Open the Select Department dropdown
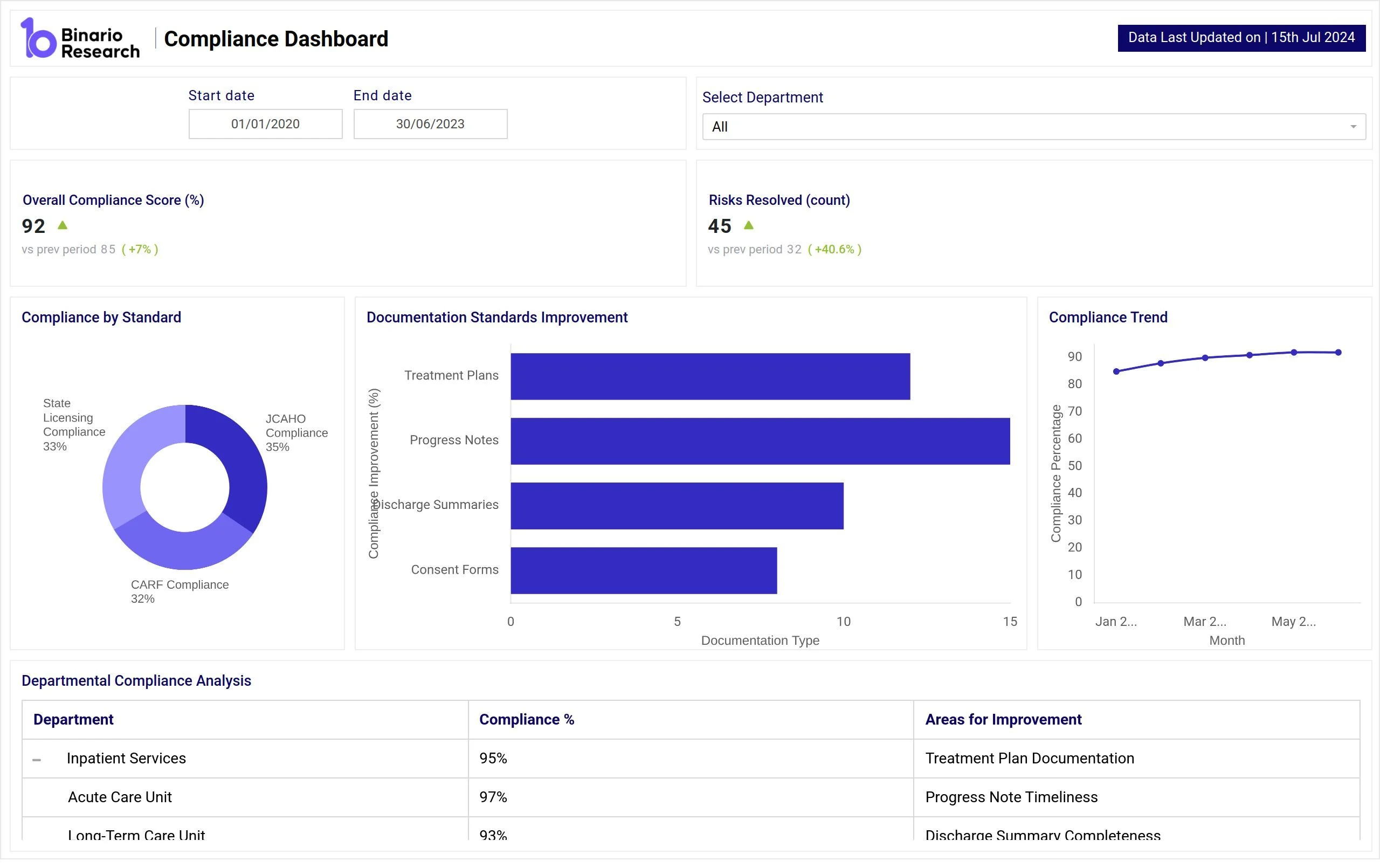The width and height of the screenshot is (1380, 868). tap(1034, 127)
